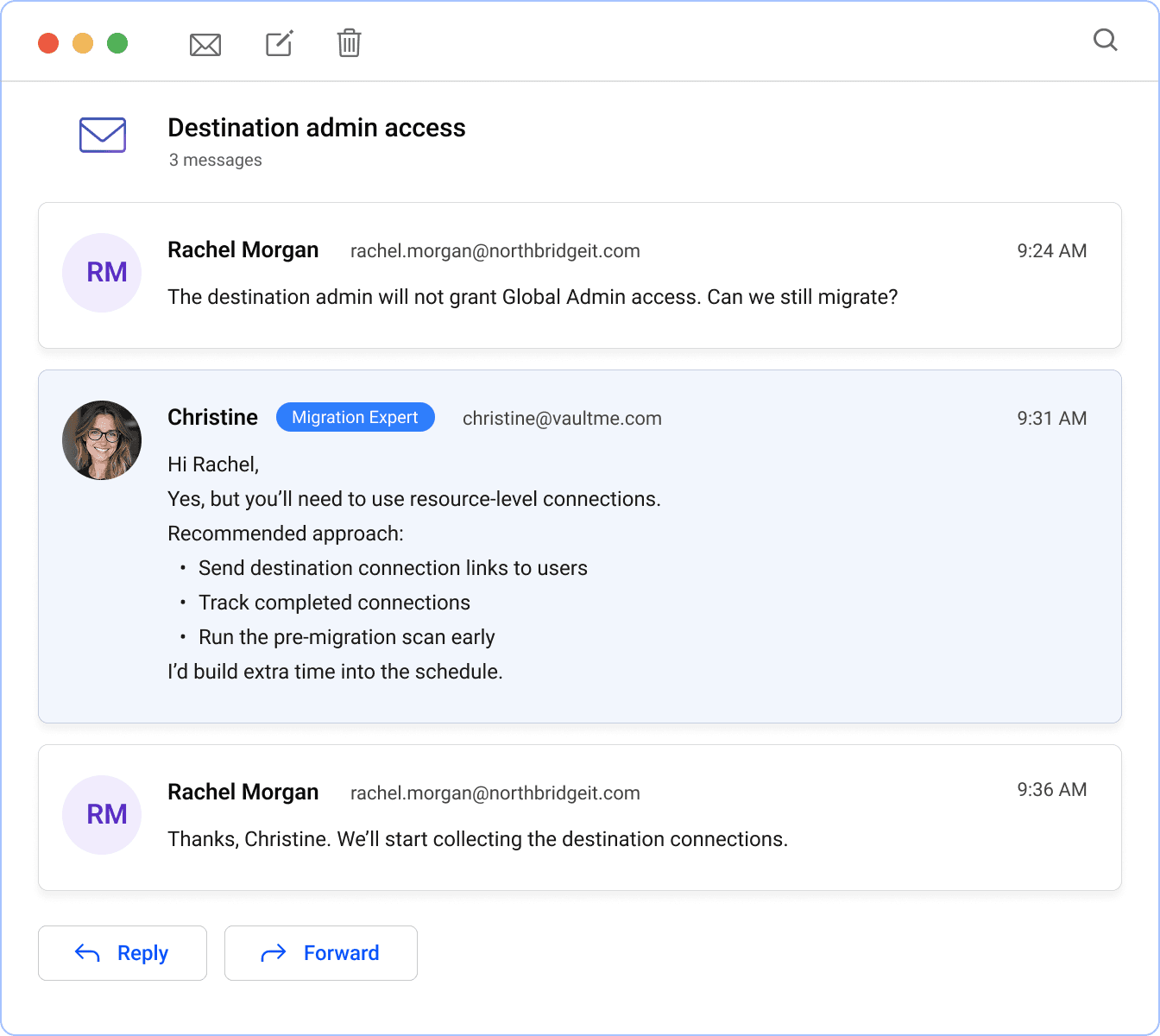Click the Global Admin access question text
Image resolution: width=1160 pixels, height=1036 pixels.
click(533, 297)
